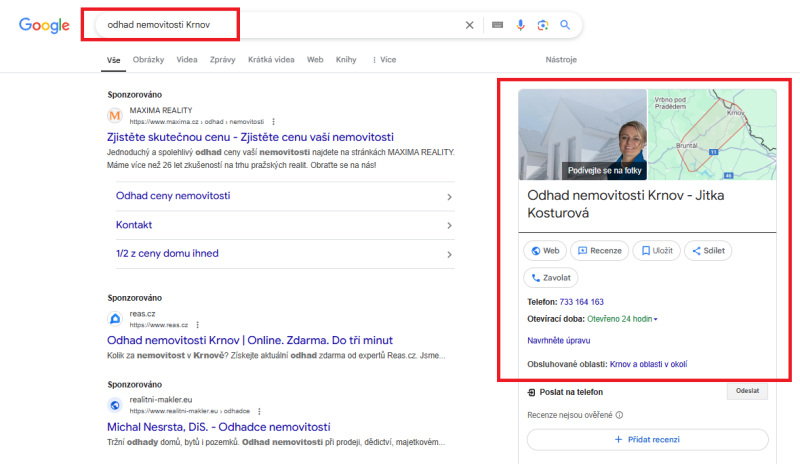Viewport: 800px width, 464px height.
Task: Open Odhad ceny nemovitosti sitelink
Action: click(x=173, y=196)
